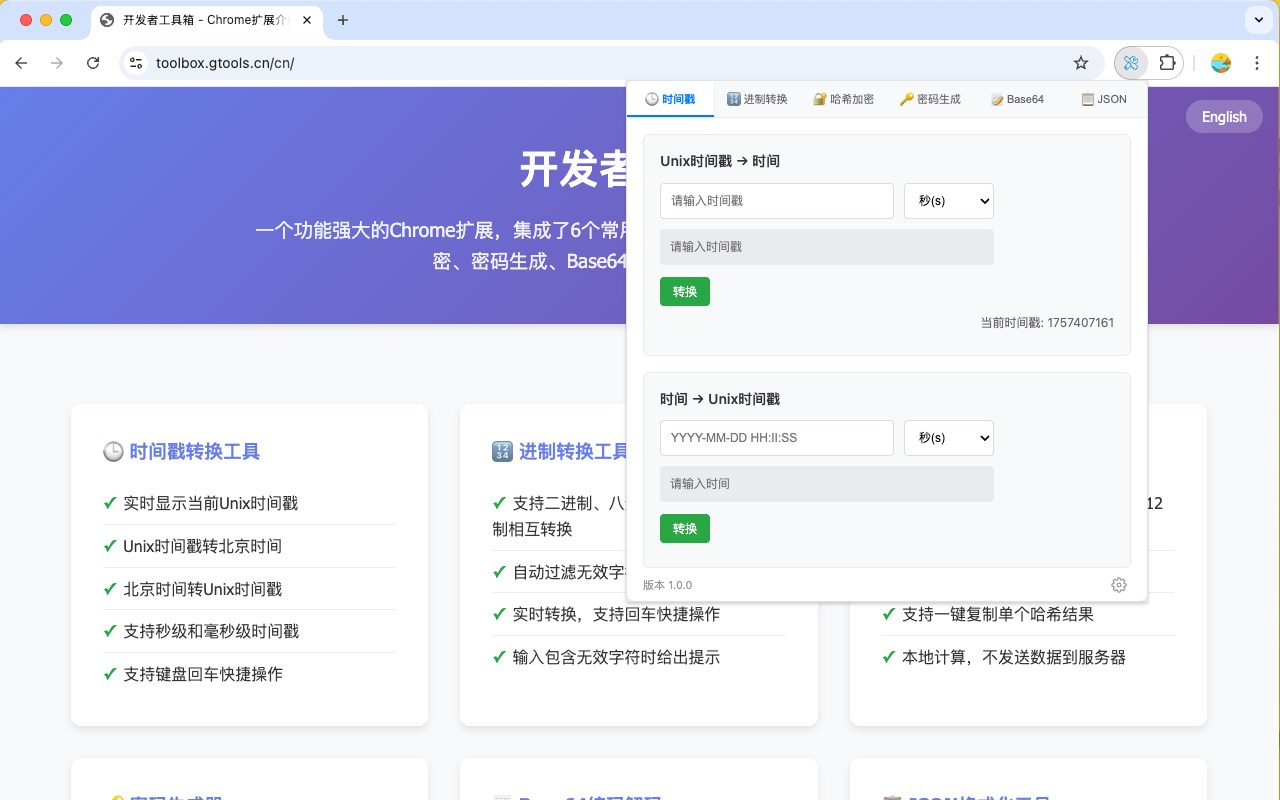The height and width of the screenshot is (800, 1280).
Task: Open the Chrome profile avatar
Action: [1220, 63]
